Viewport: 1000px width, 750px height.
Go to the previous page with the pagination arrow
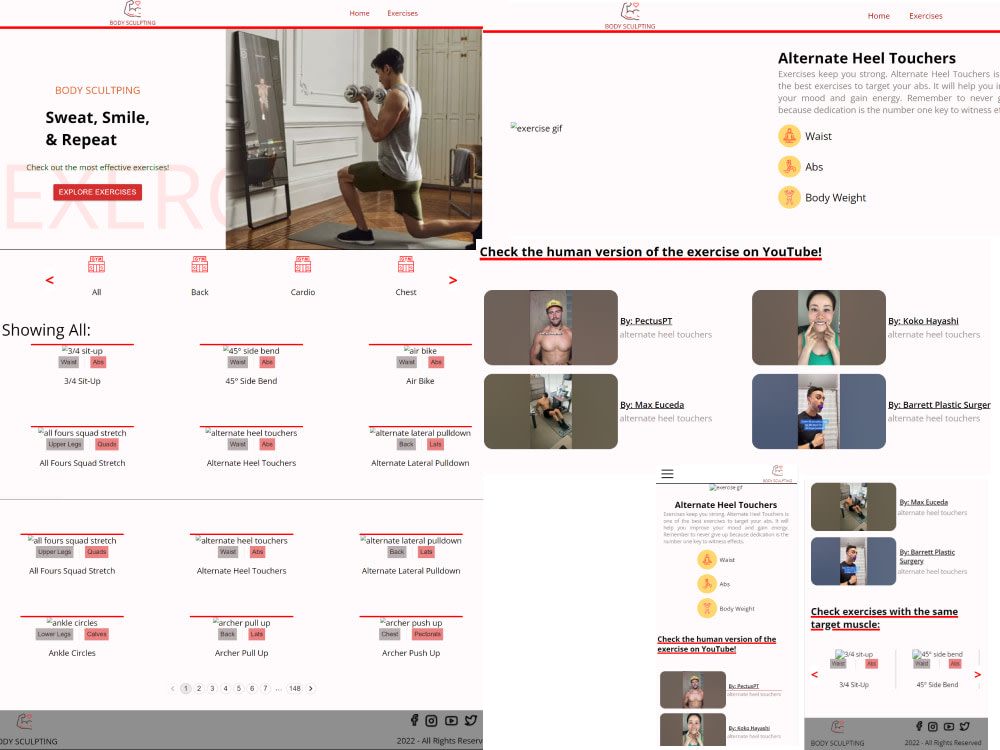click(x=172, y=688)
